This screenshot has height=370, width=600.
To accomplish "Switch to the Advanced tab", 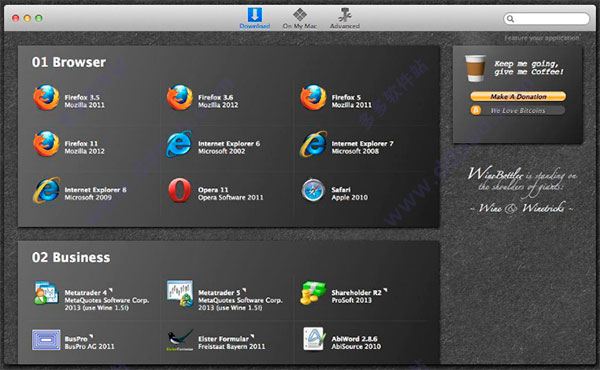I will click(345, 18).
